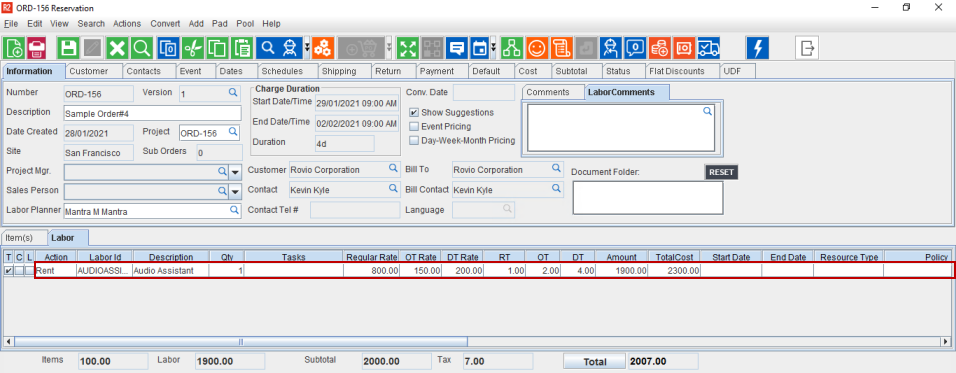Open the blue lightning bolt quick action
This screenshot has height=373, width=956.
click(758, 48)
